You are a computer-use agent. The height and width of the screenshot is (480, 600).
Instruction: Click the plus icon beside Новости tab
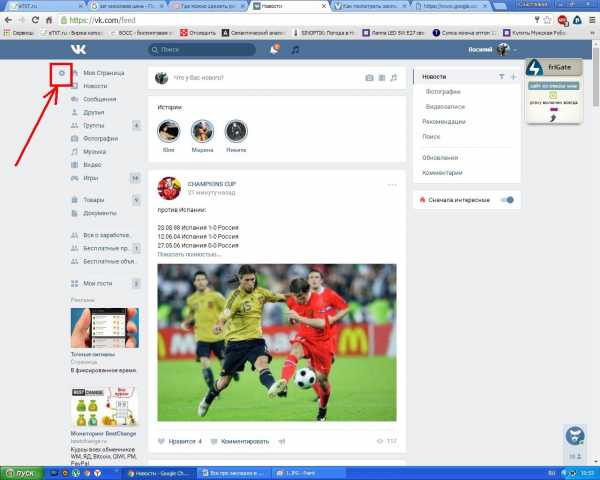coord(513,77)
